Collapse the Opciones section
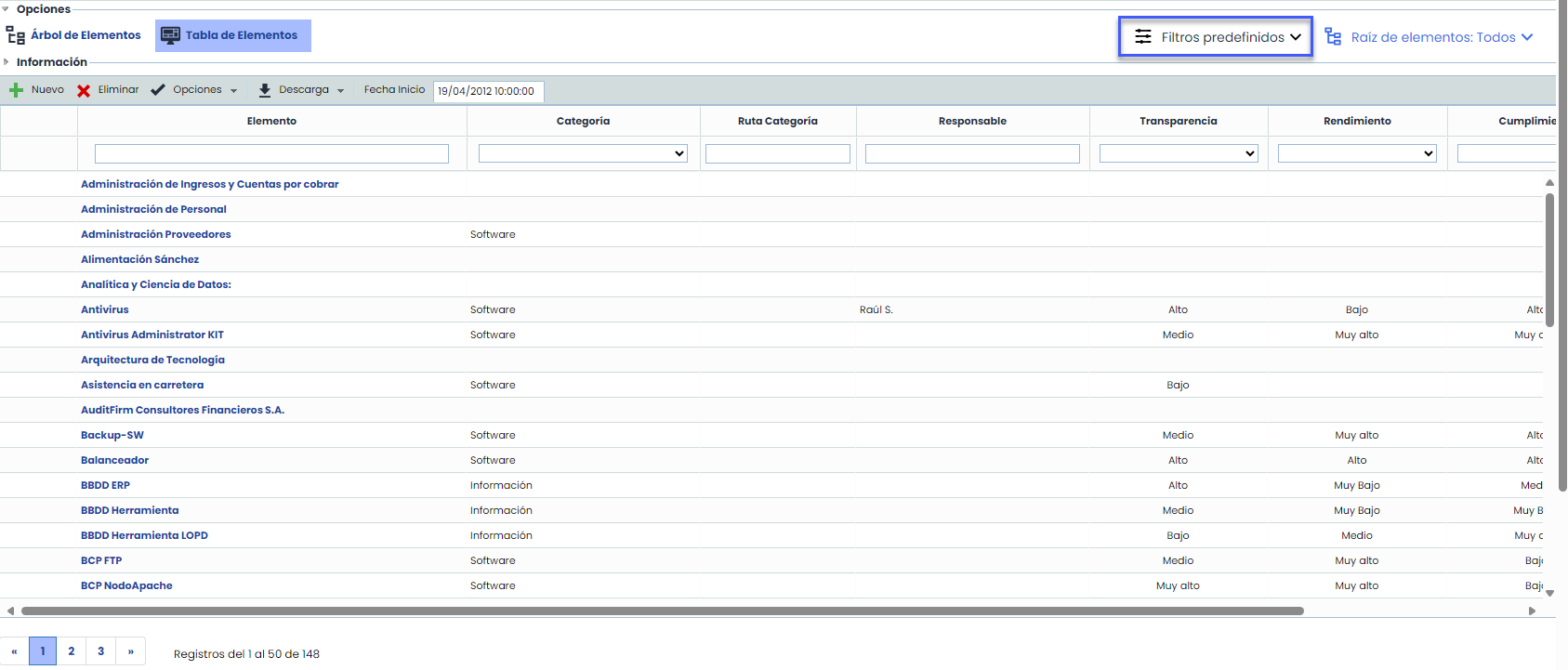Viewport: 1568px width, 670px height. [6, 9]
